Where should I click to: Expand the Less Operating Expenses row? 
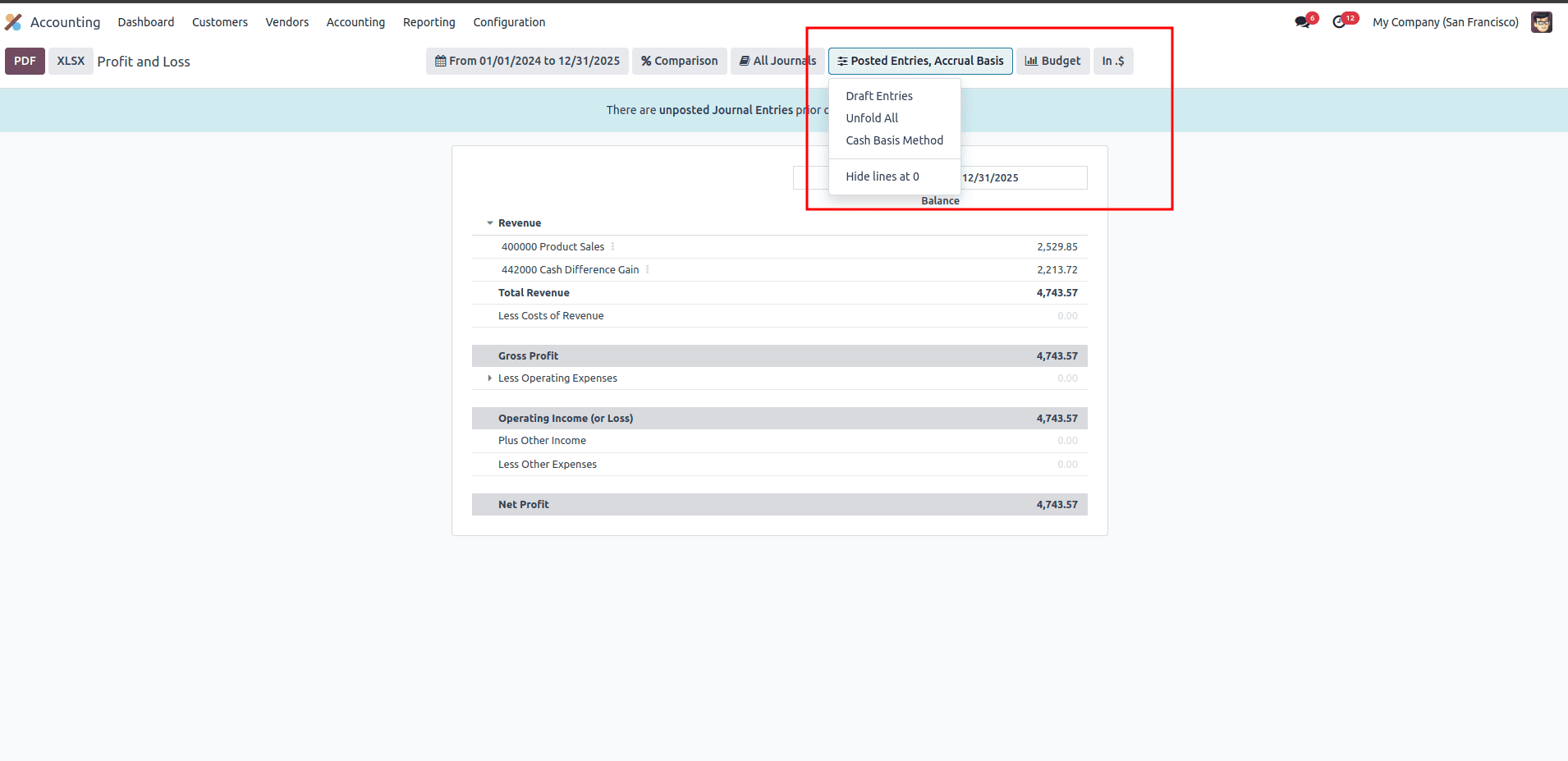click(x=490, y=378)
